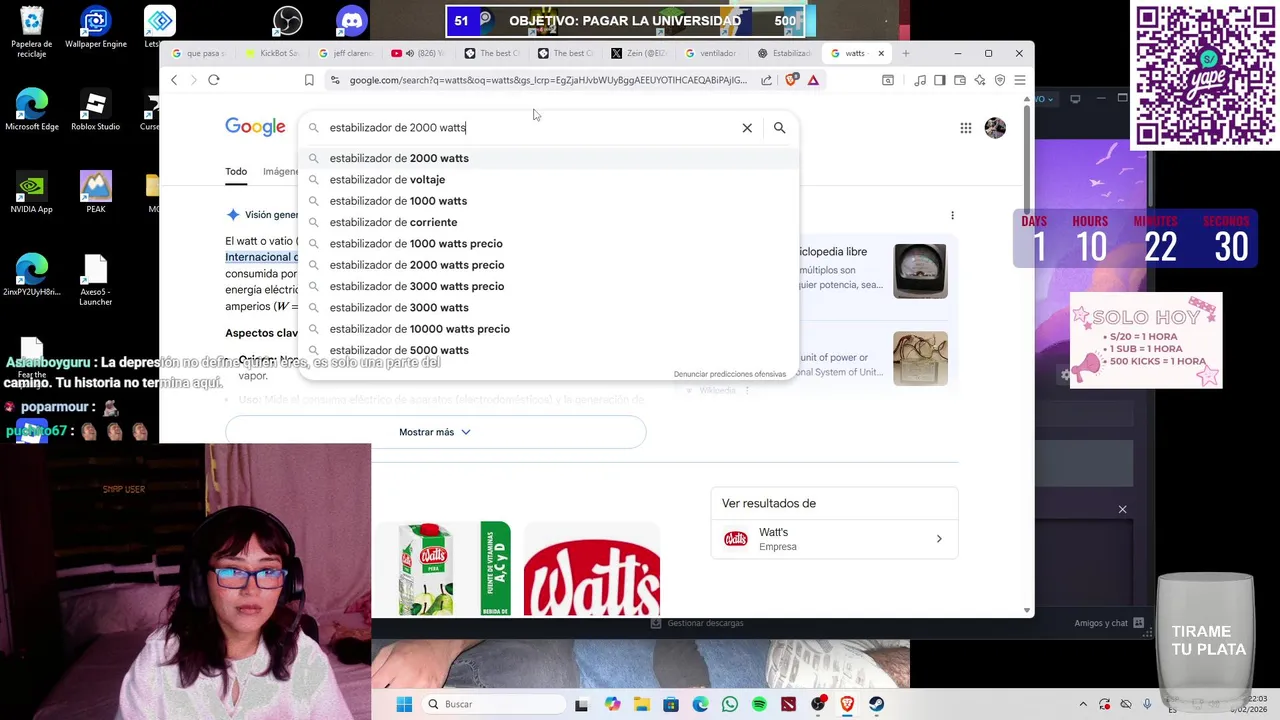Viewport: 1280px width, 720px height.
Task: Open the Brave wallet icon
Action: (960, 80)
